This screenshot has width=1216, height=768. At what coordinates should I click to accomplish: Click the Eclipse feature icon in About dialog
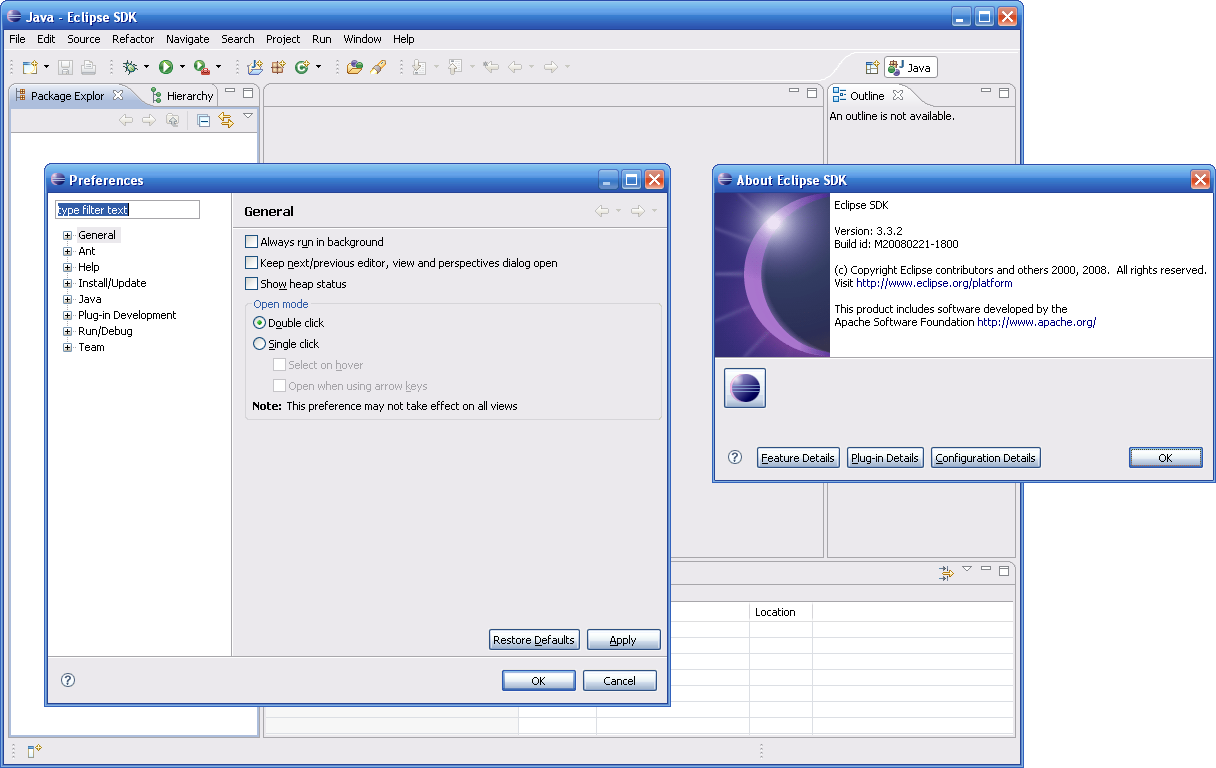coord(744,388)
